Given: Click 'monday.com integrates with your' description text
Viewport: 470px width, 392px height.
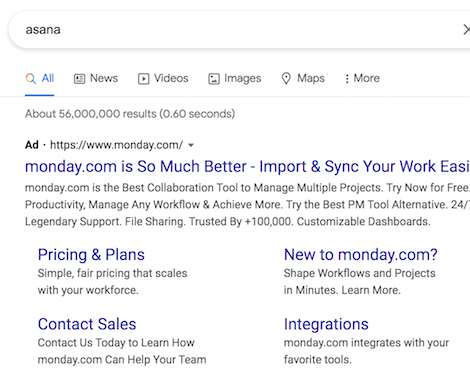Looking at the screenshot, I should [x=367, y=343].
